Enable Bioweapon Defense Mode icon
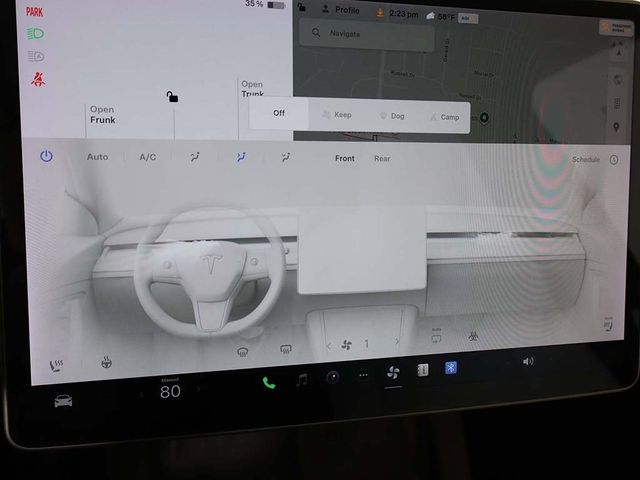The image size is (640, 480). coord(473,336)
